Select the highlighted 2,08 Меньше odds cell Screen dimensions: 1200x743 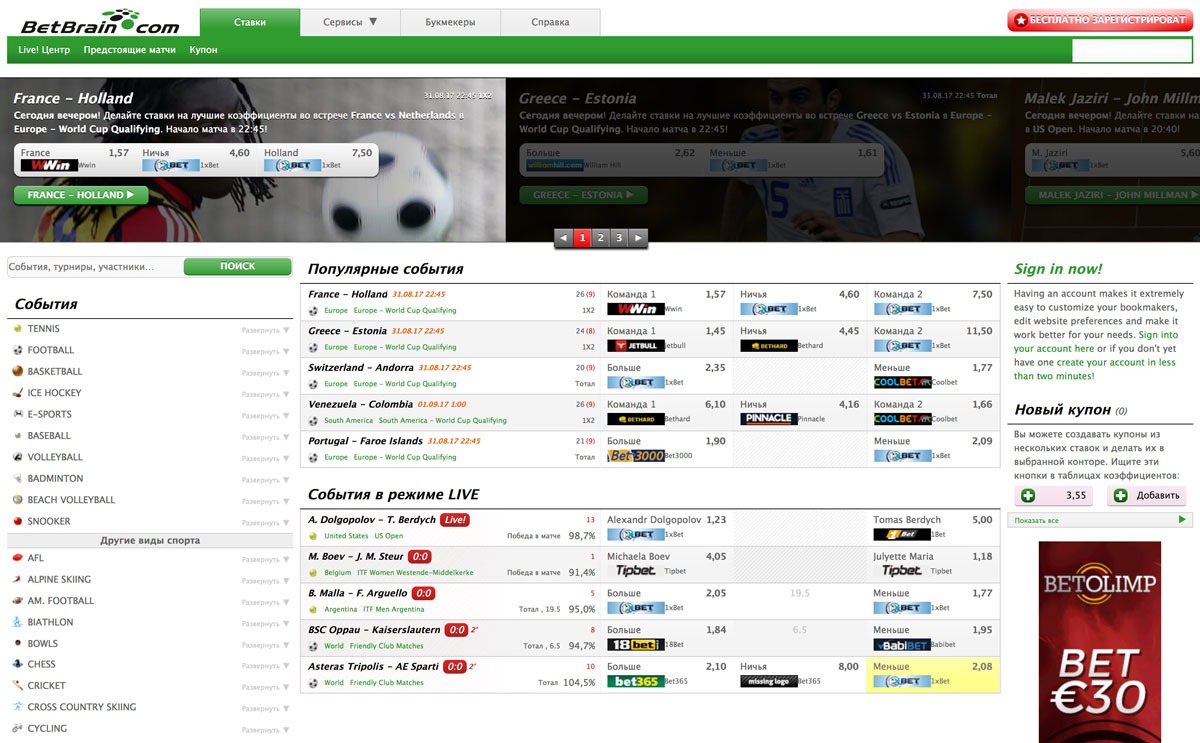point(933,674)
